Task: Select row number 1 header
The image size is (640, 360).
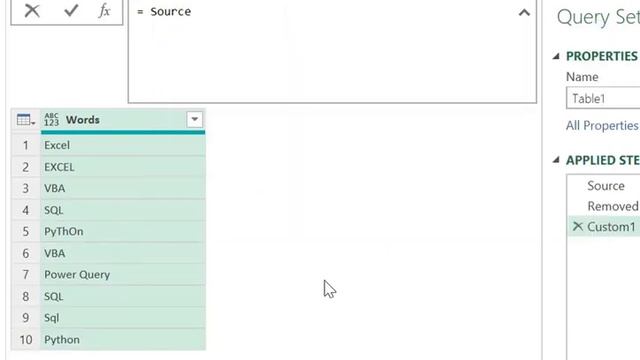Action: pos(26,145)
